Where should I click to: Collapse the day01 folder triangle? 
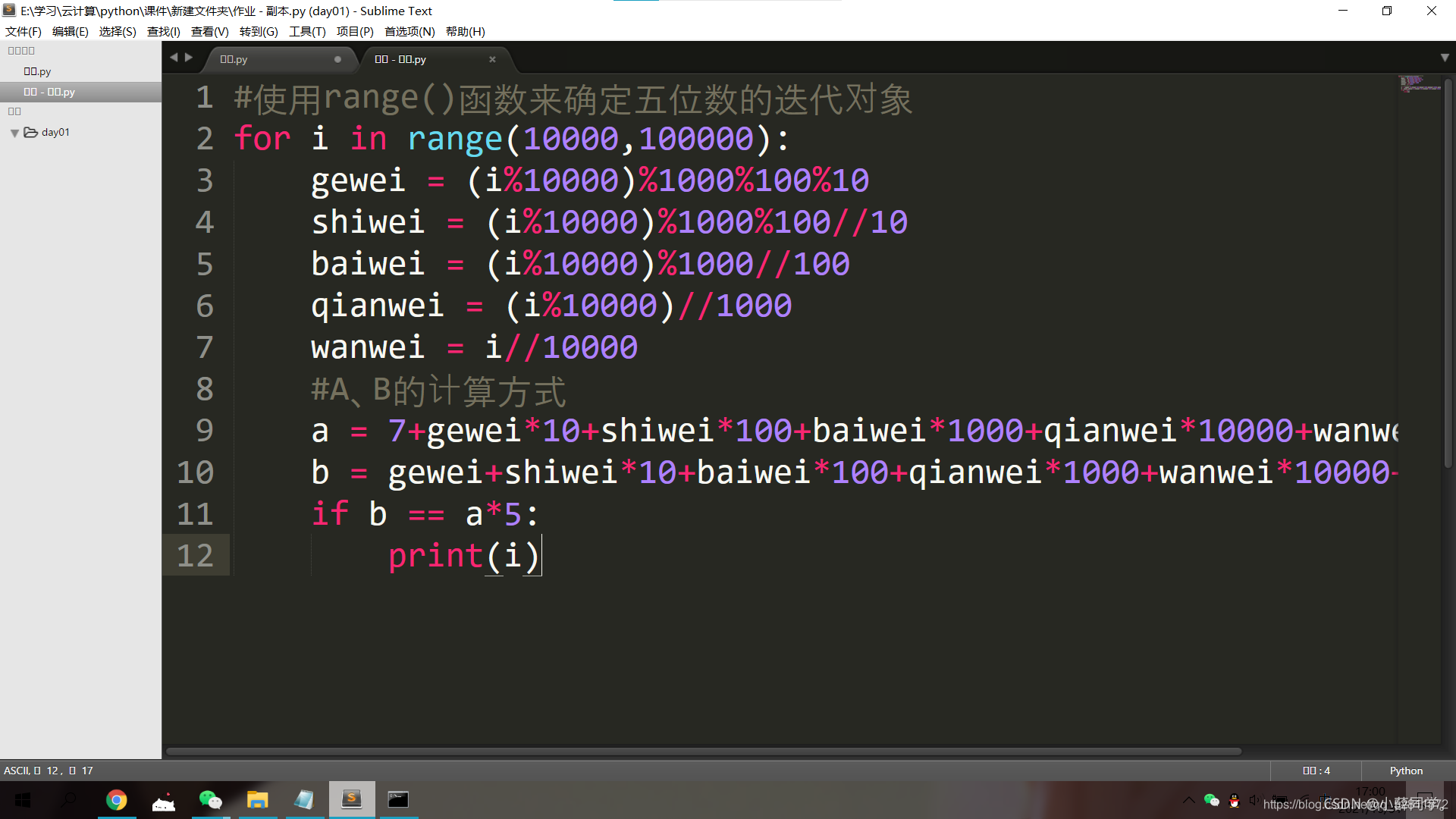(x=14, y=133)
